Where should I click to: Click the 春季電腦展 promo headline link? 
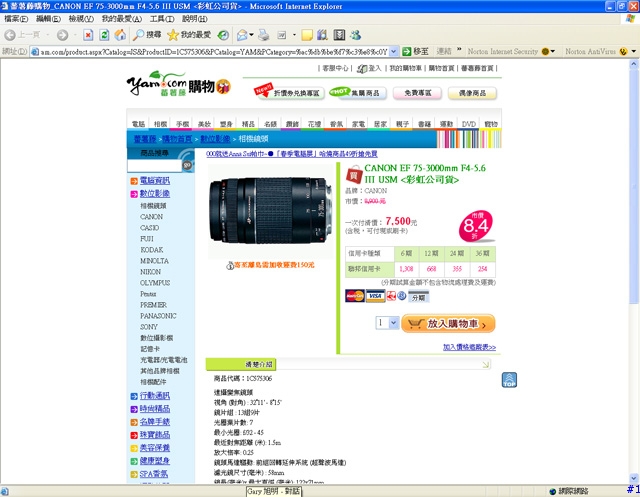291,154
